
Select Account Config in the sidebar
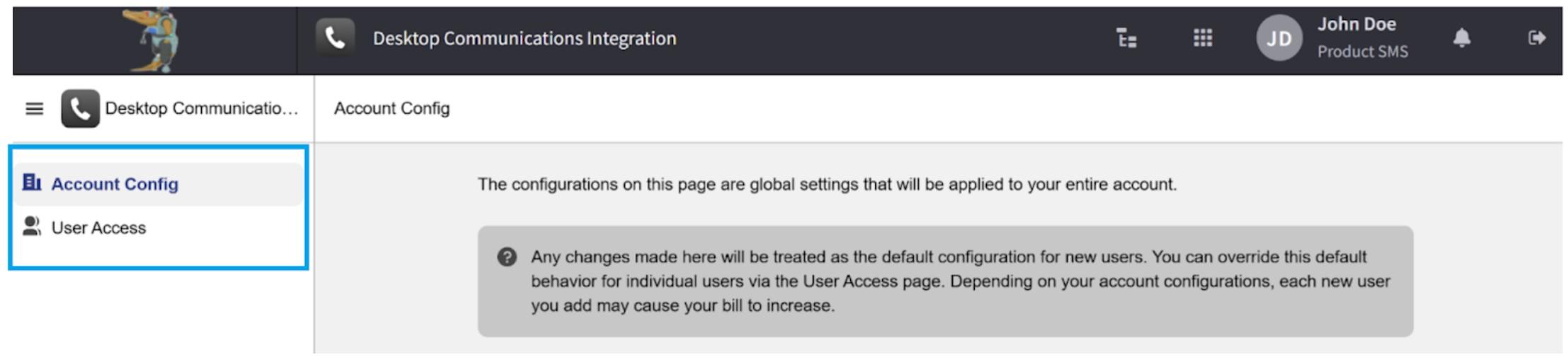pos(115,184)
